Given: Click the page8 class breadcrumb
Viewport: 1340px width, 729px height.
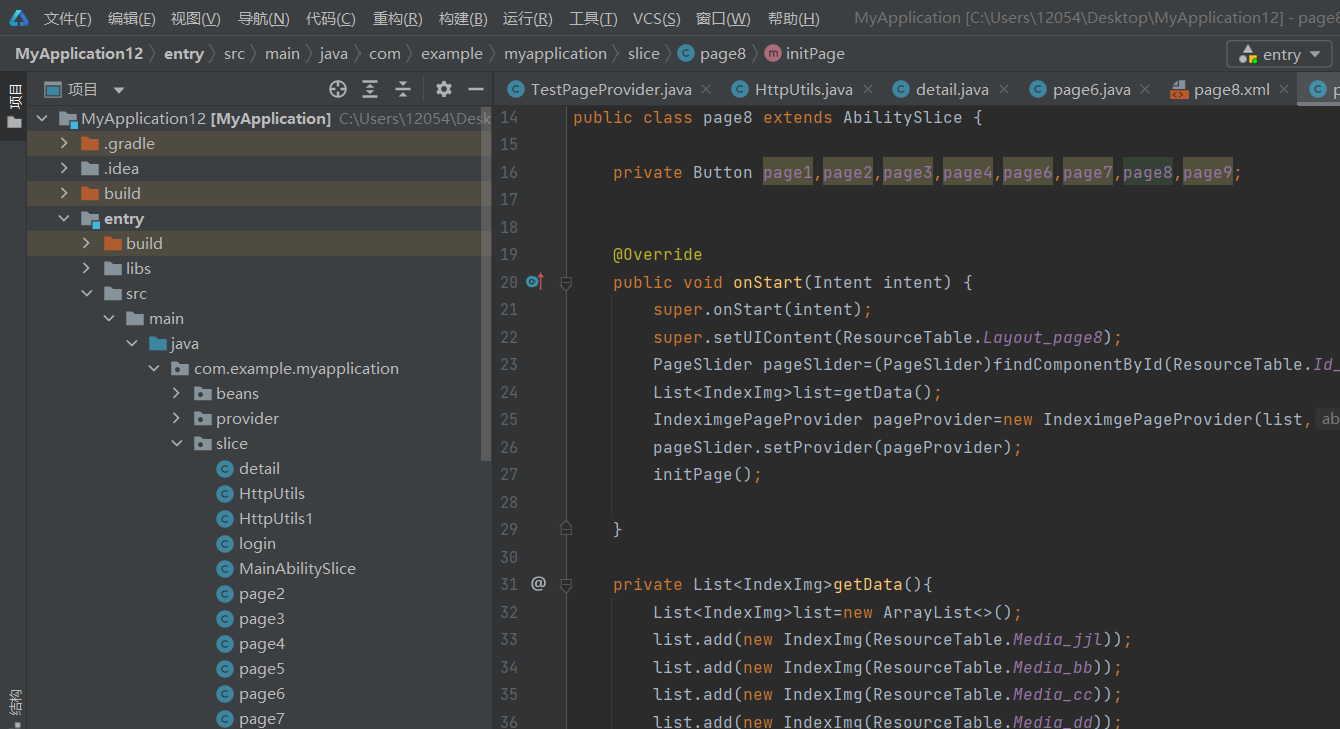Looking at the screenshot, I should (x=711, y=54).
